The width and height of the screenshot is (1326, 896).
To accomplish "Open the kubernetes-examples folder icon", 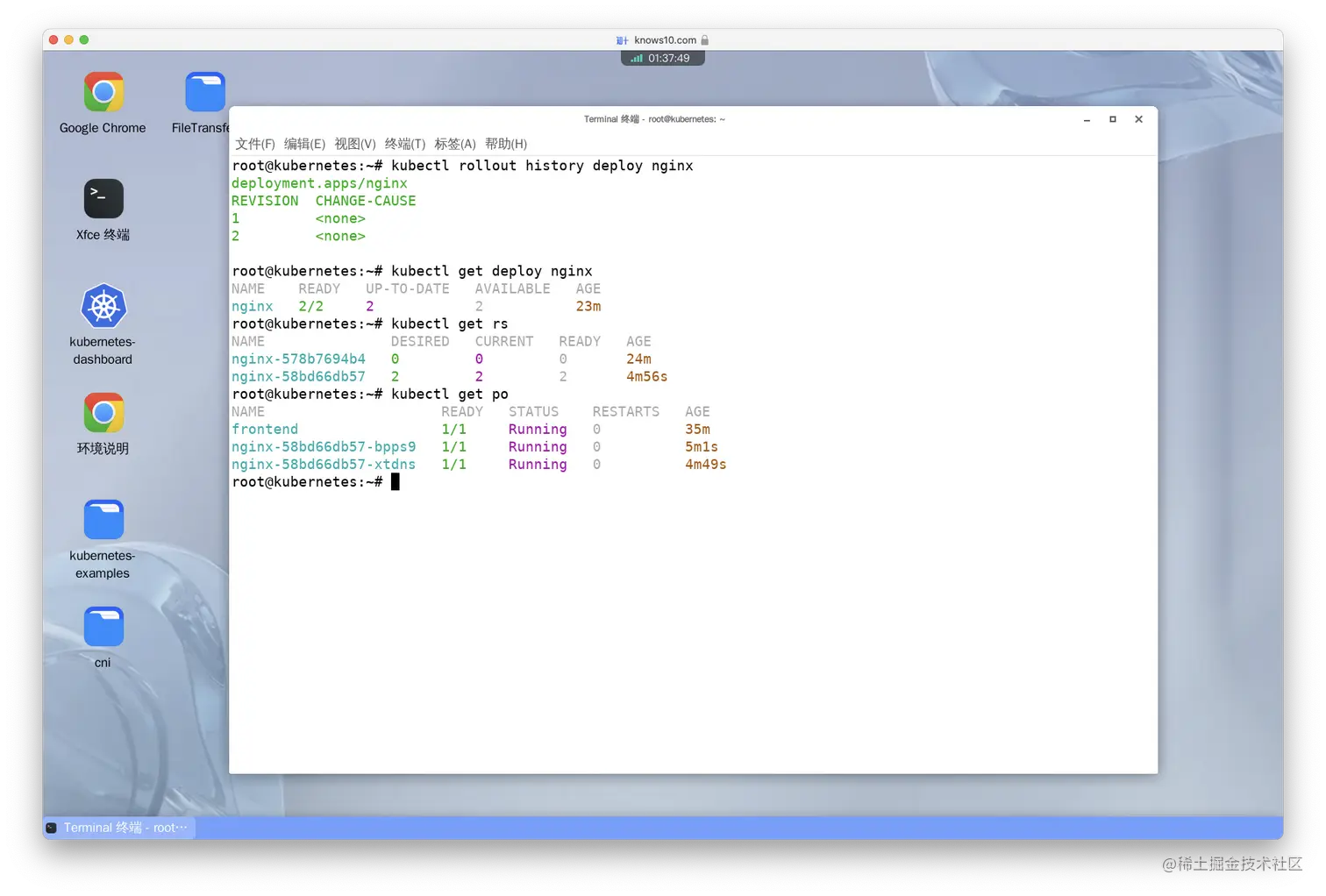I will (103, 520).
